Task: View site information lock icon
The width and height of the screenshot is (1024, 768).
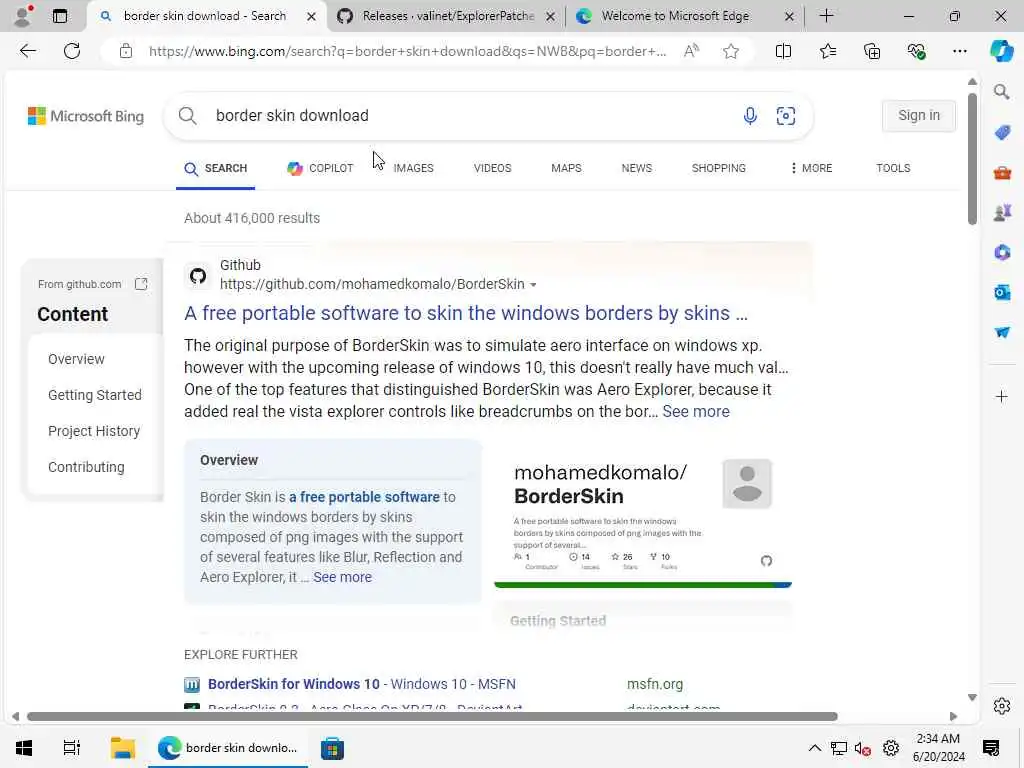Action: point(126,51)
